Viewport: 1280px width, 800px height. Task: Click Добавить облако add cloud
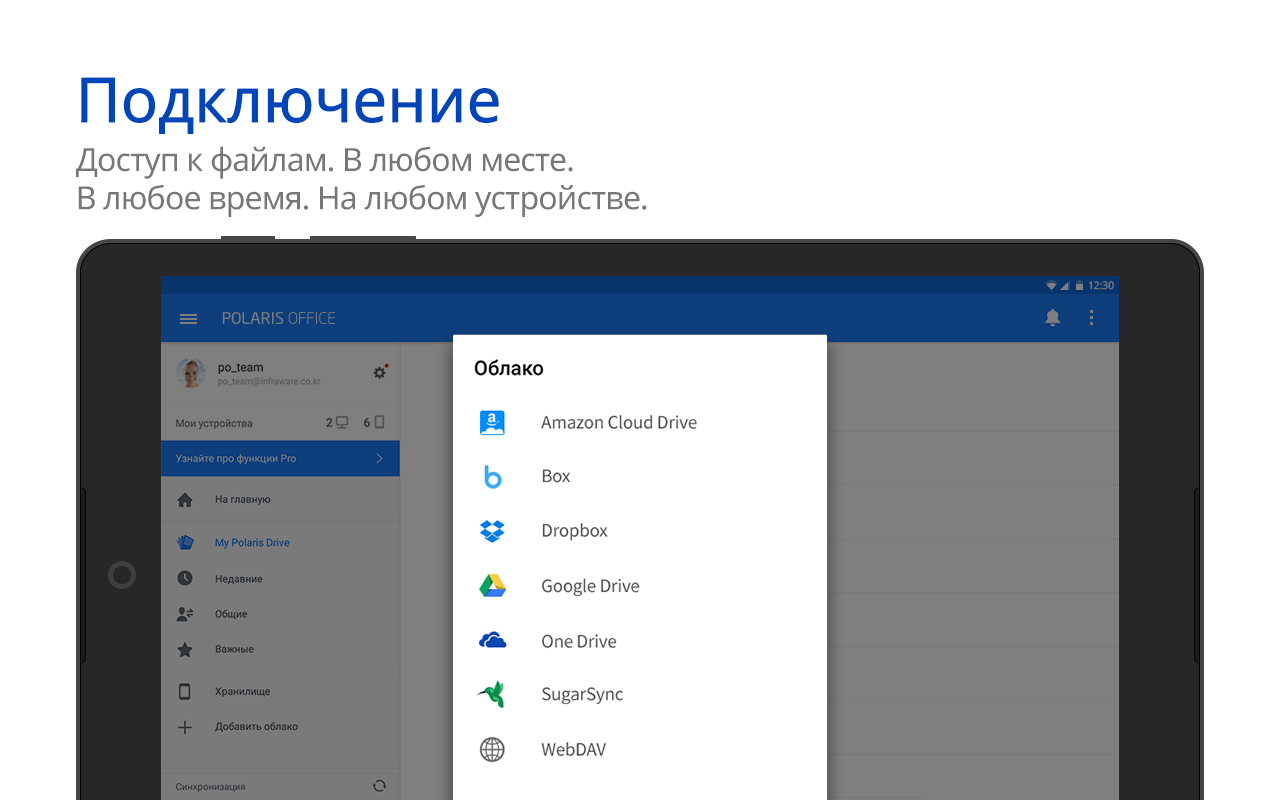coord(256,727)
